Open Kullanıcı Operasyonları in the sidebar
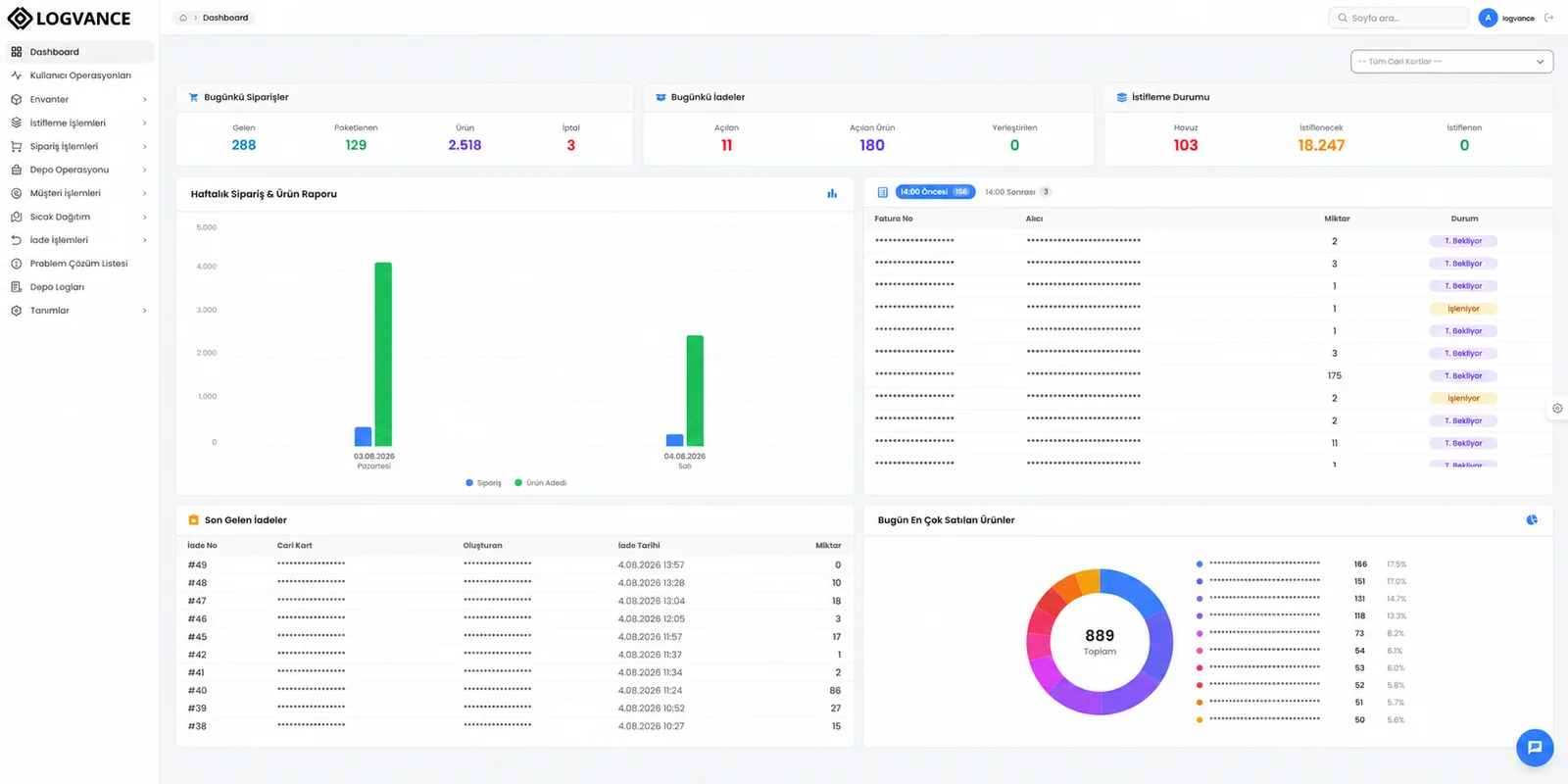The width and height of the screenshot is (1568, 784). 78,75
